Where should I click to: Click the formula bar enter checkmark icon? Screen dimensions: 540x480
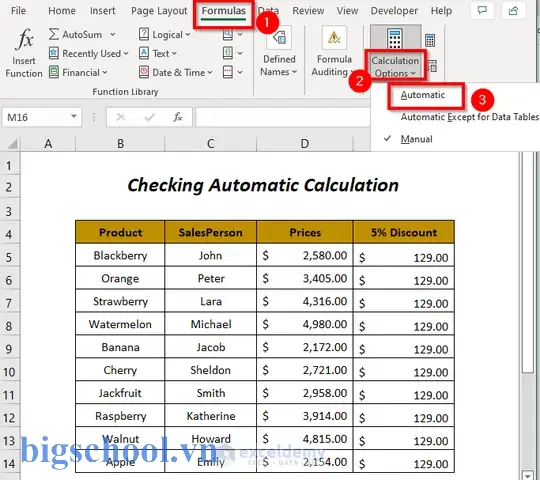pyautogui.click(x=149, y=117)
